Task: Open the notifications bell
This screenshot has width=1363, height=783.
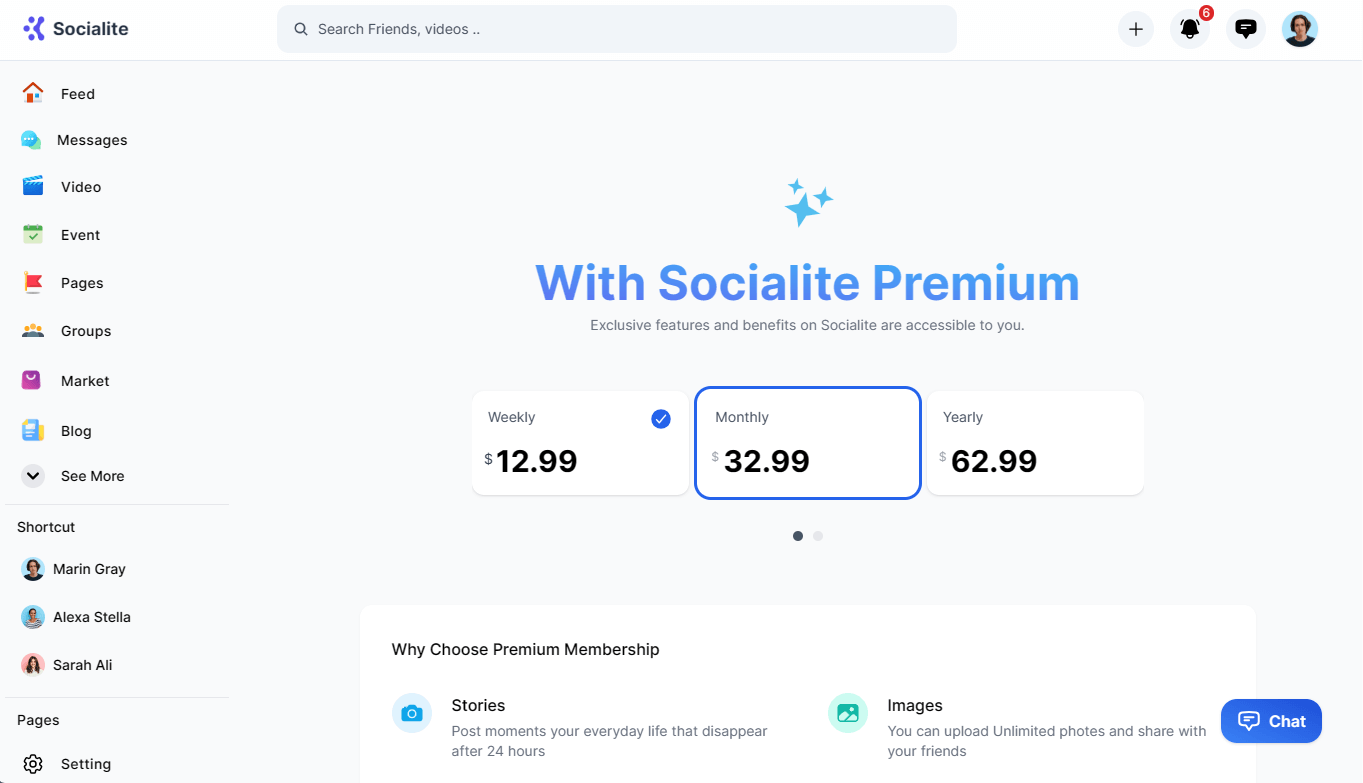Action: click(x=1189, y=29)
